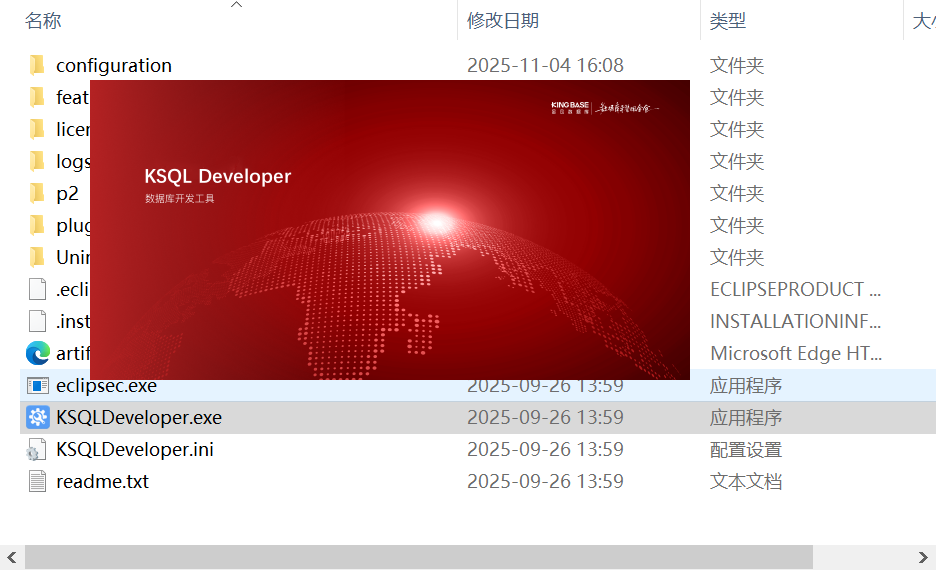This screenshot has height=570, width=936.
Task: Select the KSQLDeveloper.ini file name
Action: tap(135, 449)
